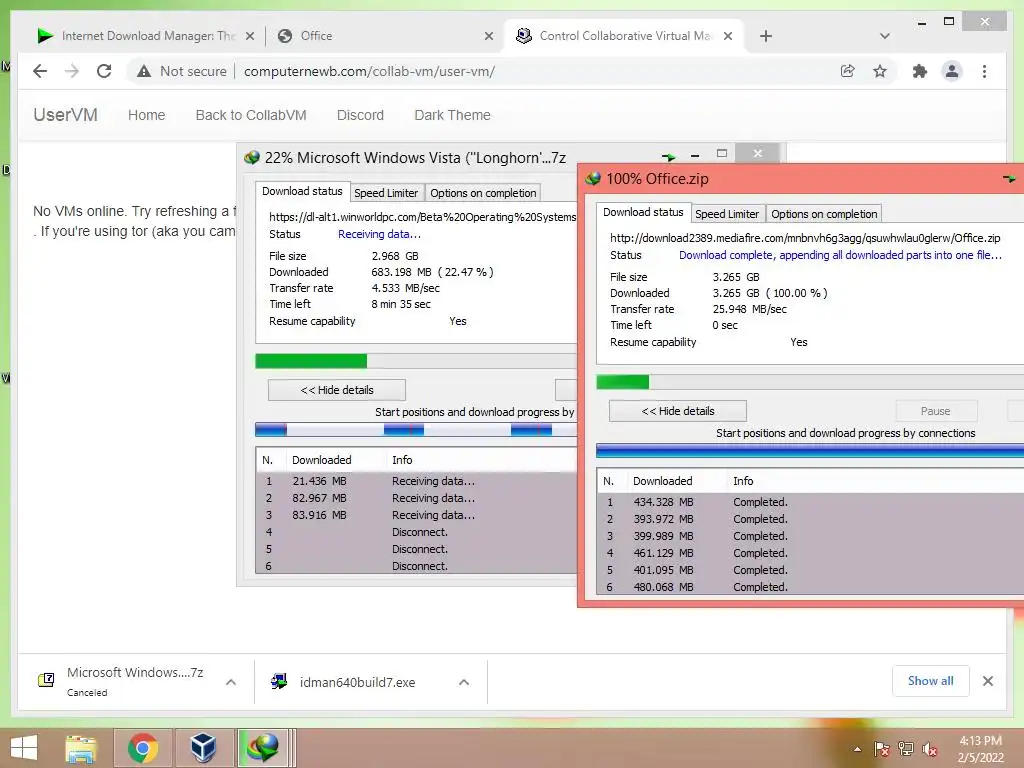The width and height of the screenshot is (1024, 768).
Task: Open Speed Limiter tab in Office.zip window
Action: (x=727, y=214)
